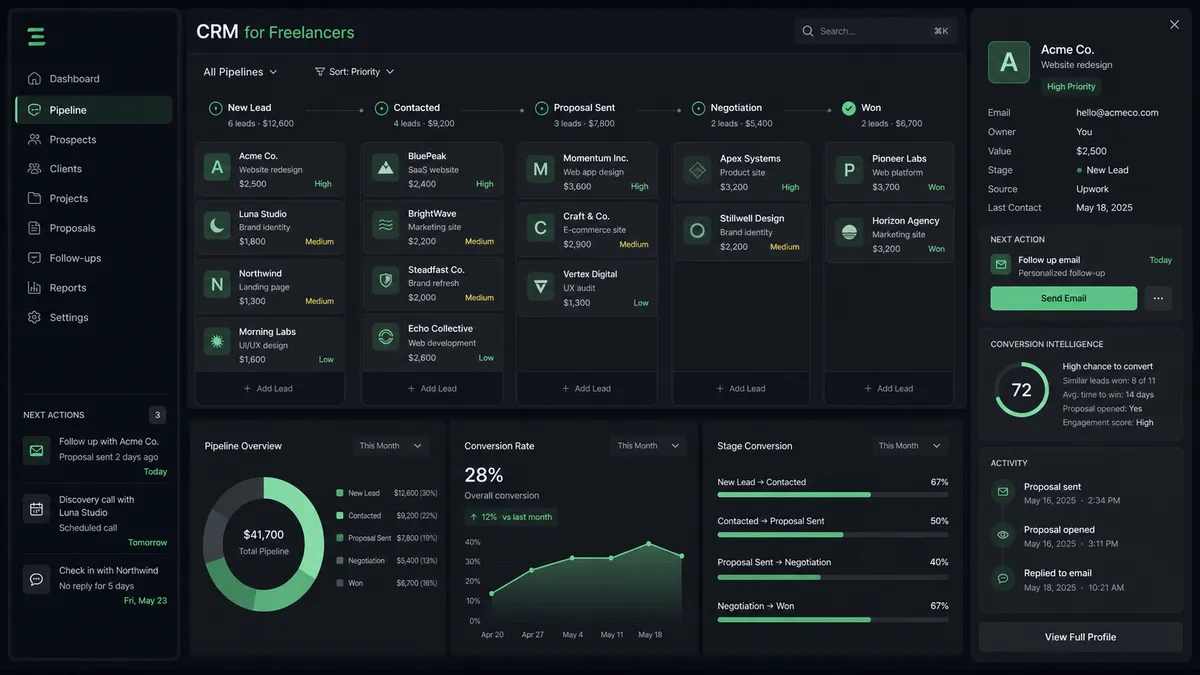Viewport: 1200px width, 675px height.
Task: Click the Prospects people icon
Action: click(35, 140)
